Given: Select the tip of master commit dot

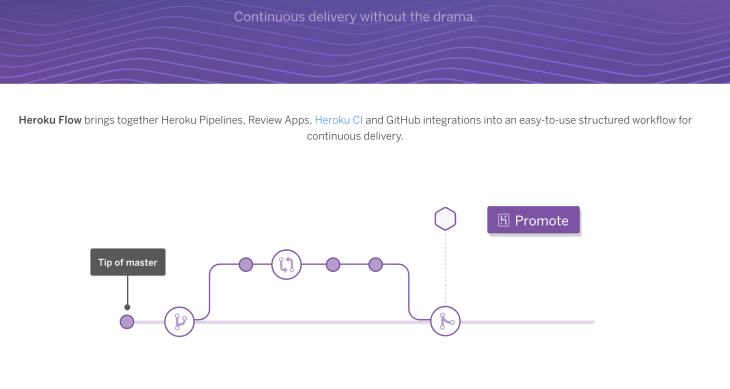Looking at the screenshot, I should (127, 322).
